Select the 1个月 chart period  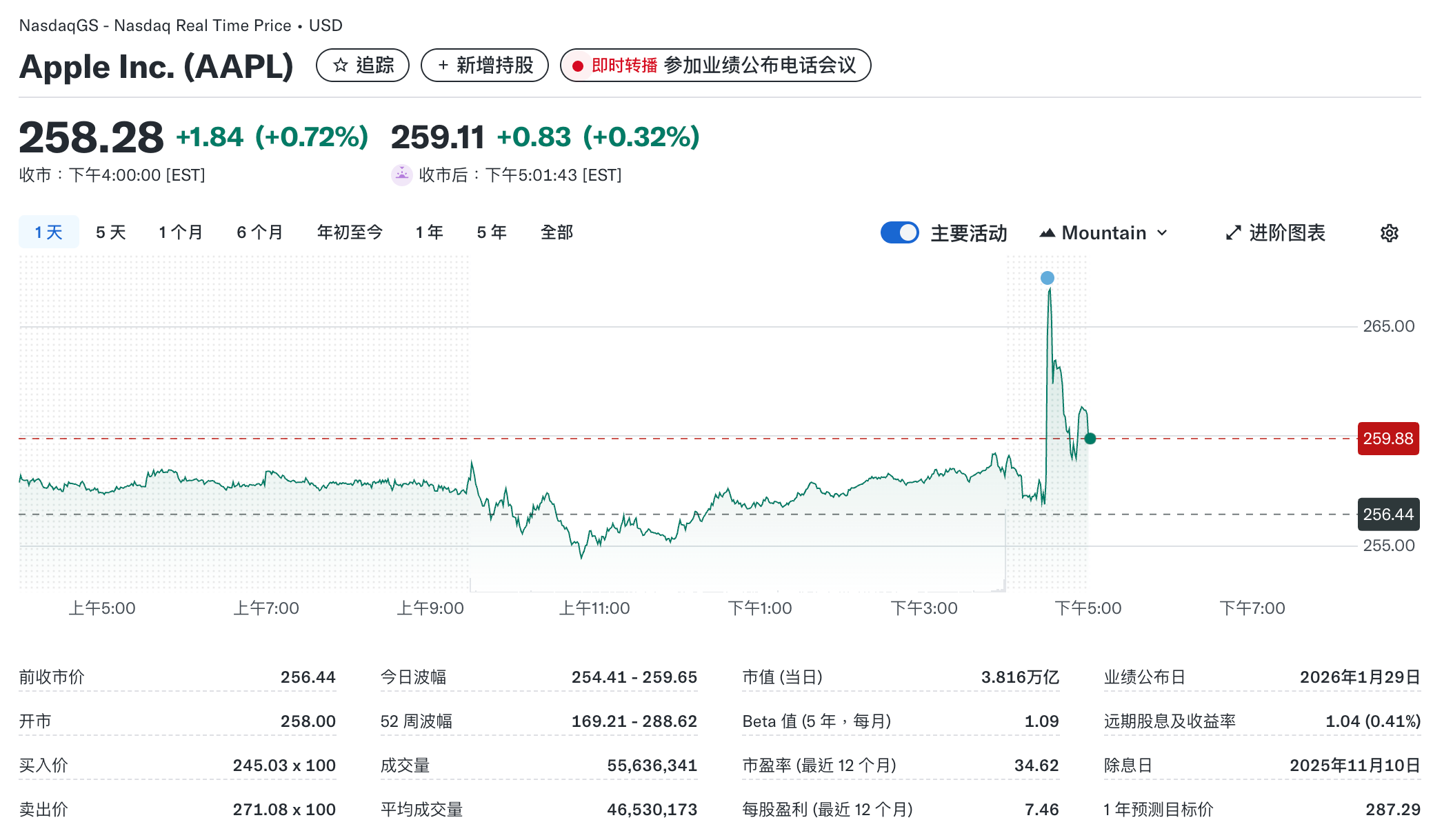181,232
